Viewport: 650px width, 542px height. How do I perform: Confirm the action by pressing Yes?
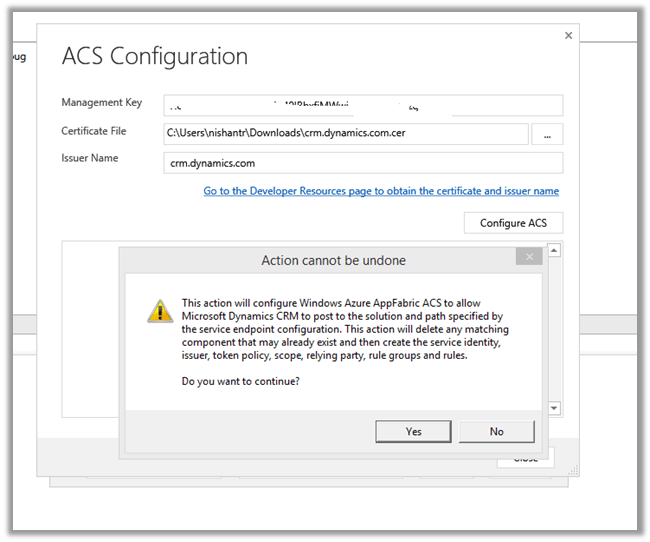coord(413,431)
